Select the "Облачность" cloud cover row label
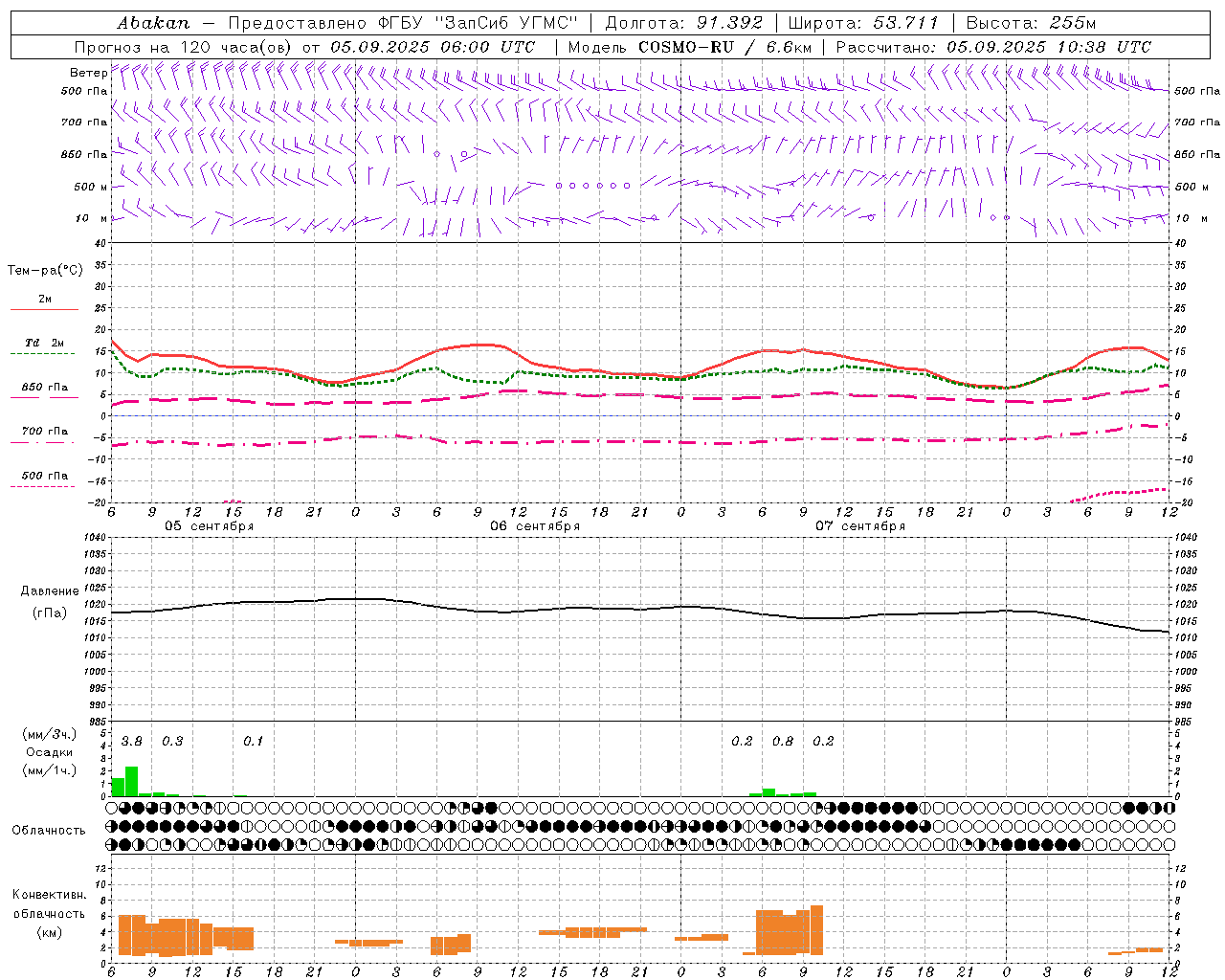 tap(48, 831)
